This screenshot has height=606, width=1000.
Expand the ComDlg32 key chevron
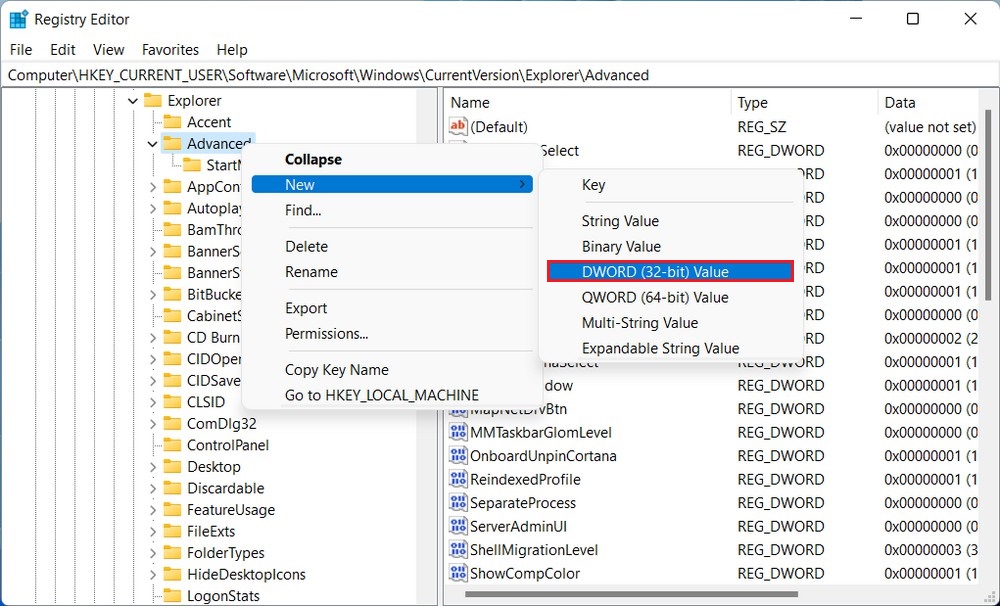click(x=152, y=424)
